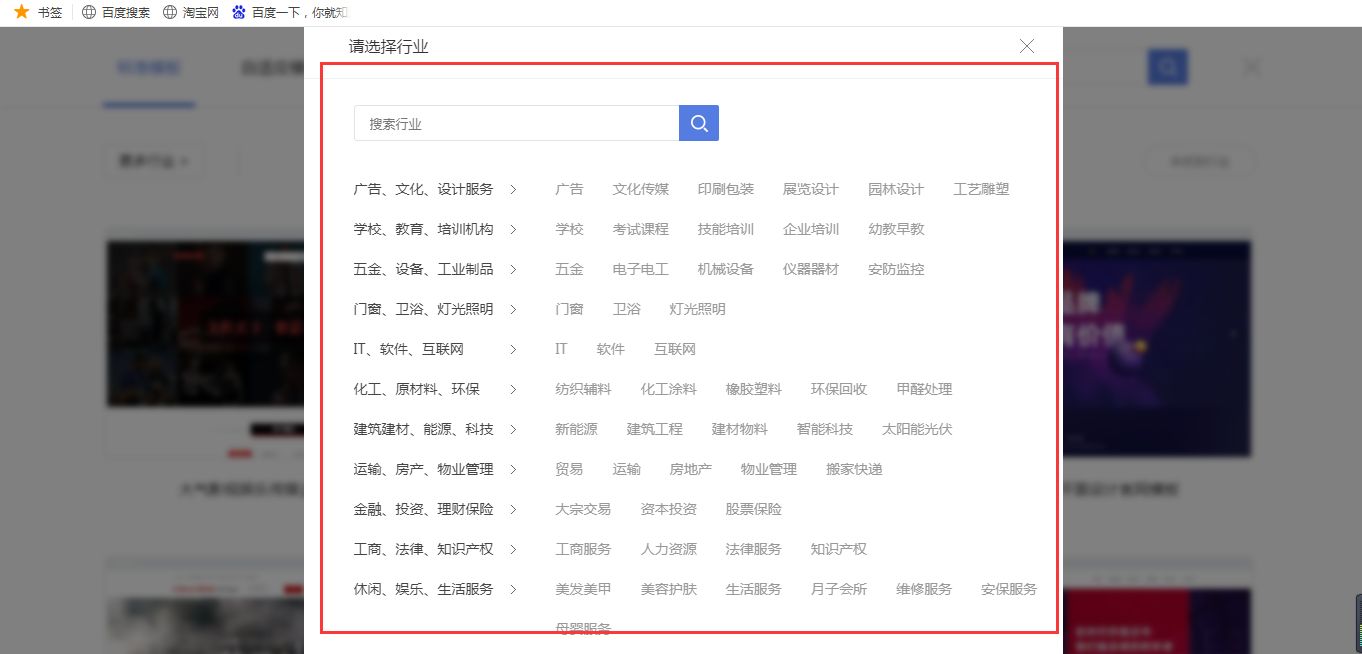Image resolution: width=1362 pixels, height=654 pixels.
Task: Select the 文化传媒 industry
Action: coord(639,188)
